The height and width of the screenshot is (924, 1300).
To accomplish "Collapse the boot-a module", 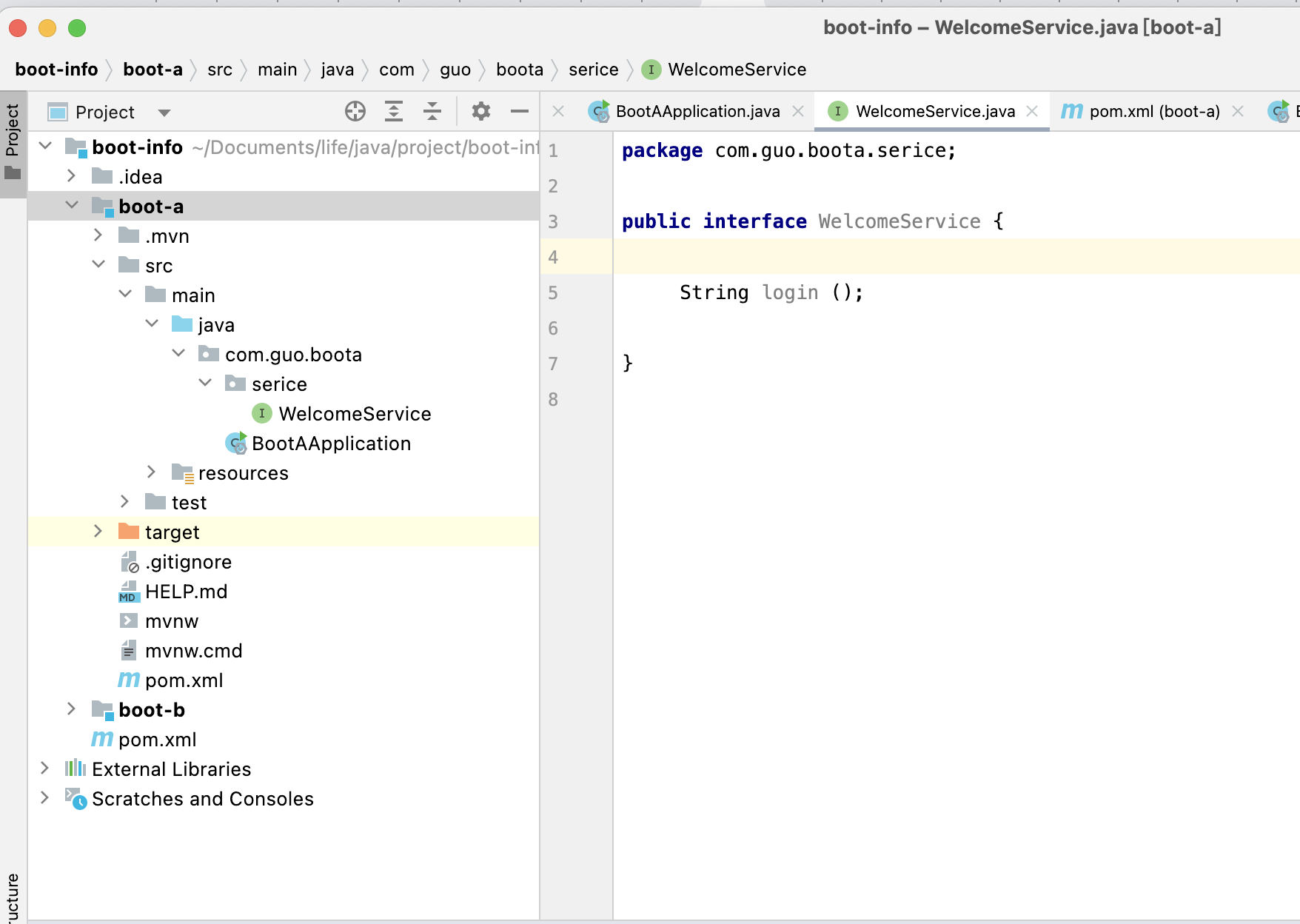I will 72,206.
